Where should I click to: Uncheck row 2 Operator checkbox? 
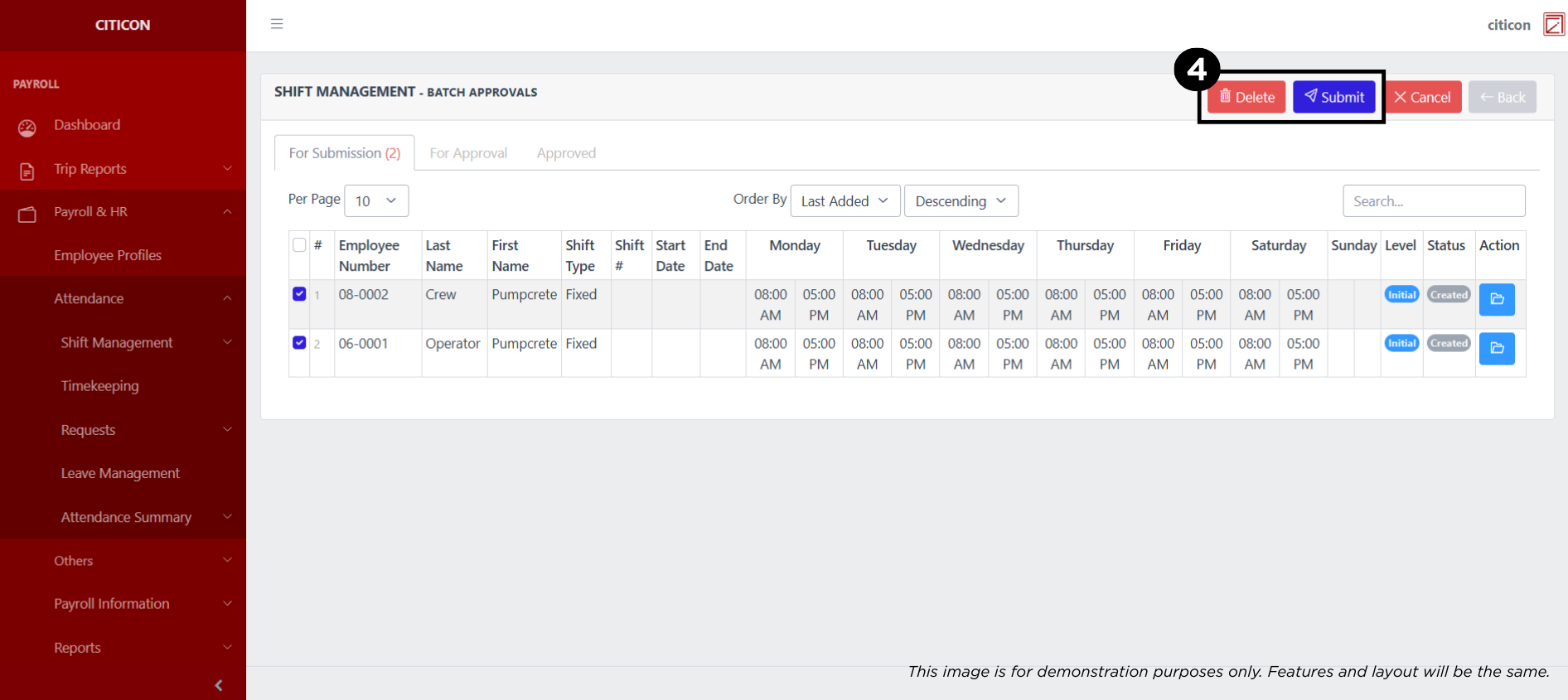coord(299,343)
